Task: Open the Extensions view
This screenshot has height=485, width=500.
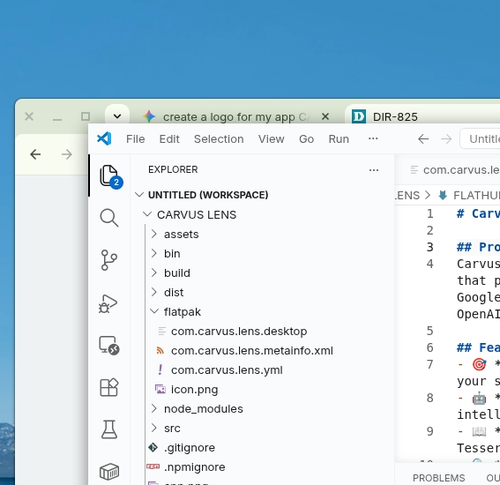Action: pos(109,387)
